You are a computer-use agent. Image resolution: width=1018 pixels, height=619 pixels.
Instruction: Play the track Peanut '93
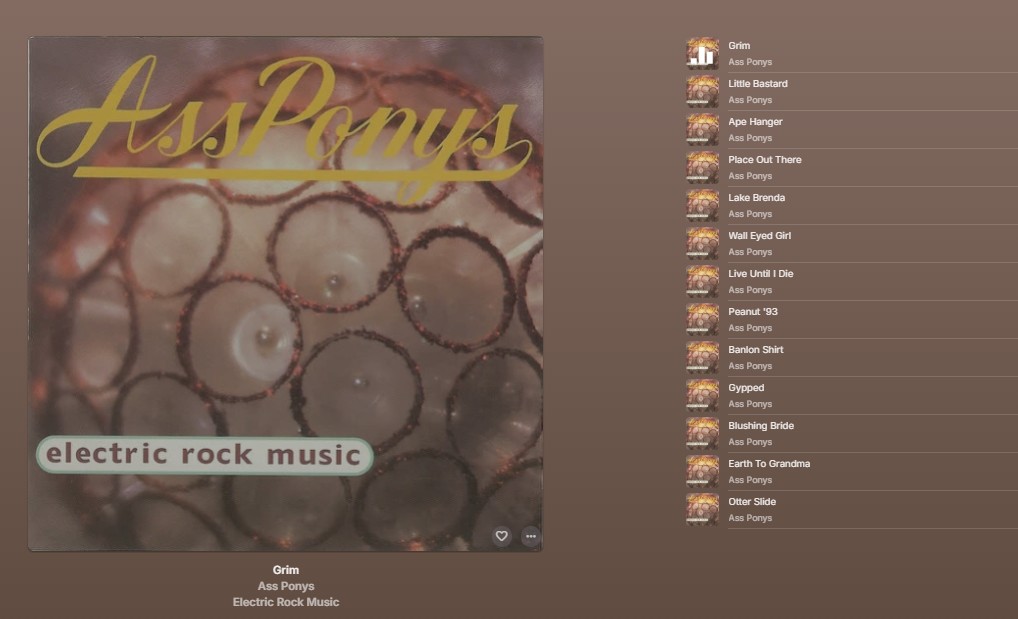pos(753,312)
